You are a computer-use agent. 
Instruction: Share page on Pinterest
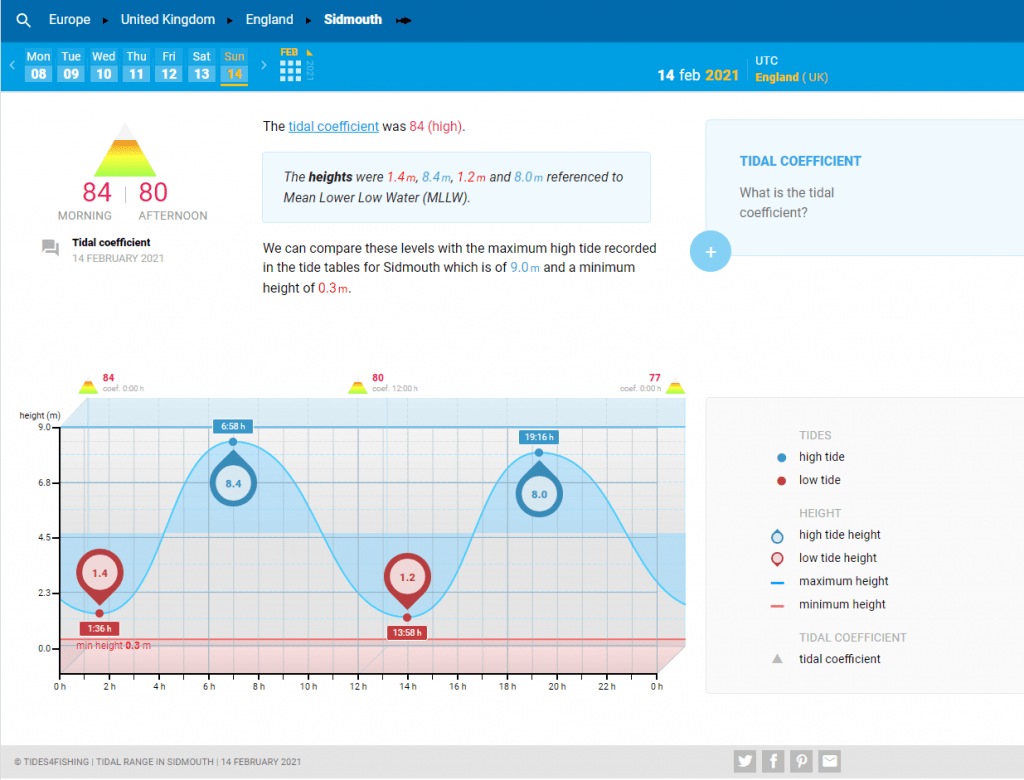point(801,762)
